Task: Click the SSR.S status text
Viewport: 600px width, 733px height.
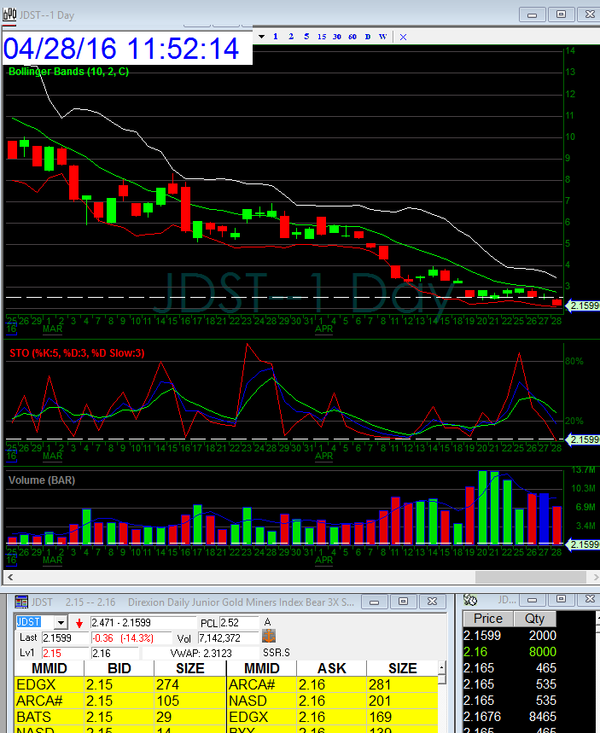Action: click(276, 653)
